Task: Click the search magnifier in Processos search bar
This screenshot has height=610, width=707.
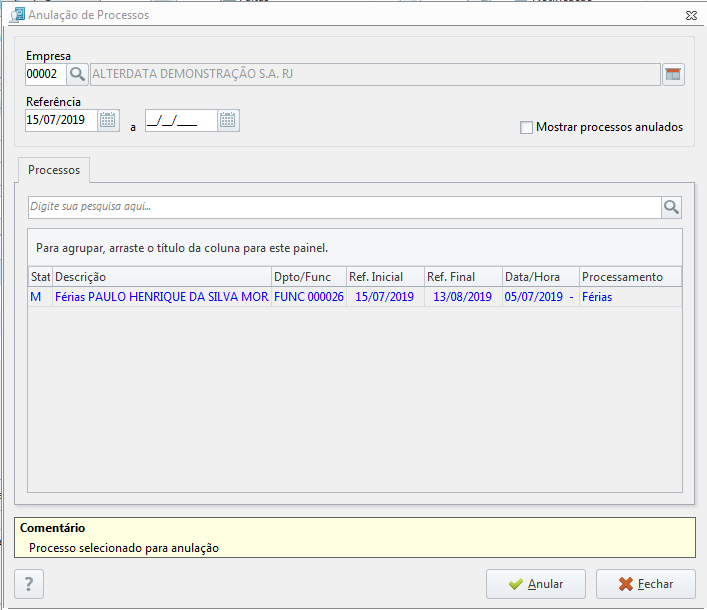Action: coord(671,207)
